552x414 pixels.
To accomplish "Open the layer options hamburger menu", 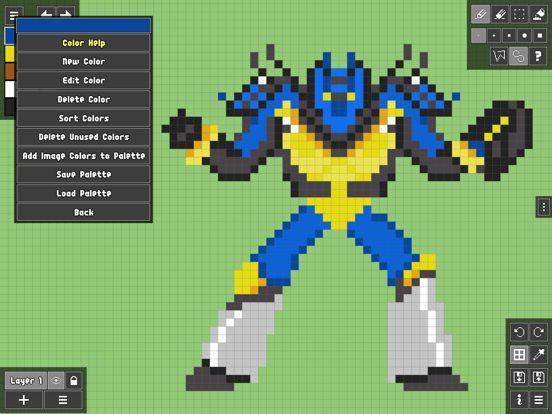I will coord(63,400).
